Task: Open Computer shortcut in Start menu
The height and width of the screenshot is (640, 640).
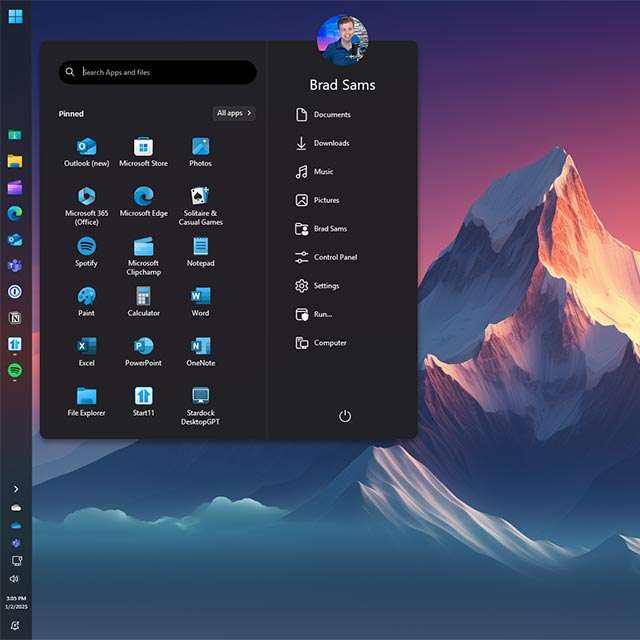Action: pyautogui.click(x=321, y=343)
